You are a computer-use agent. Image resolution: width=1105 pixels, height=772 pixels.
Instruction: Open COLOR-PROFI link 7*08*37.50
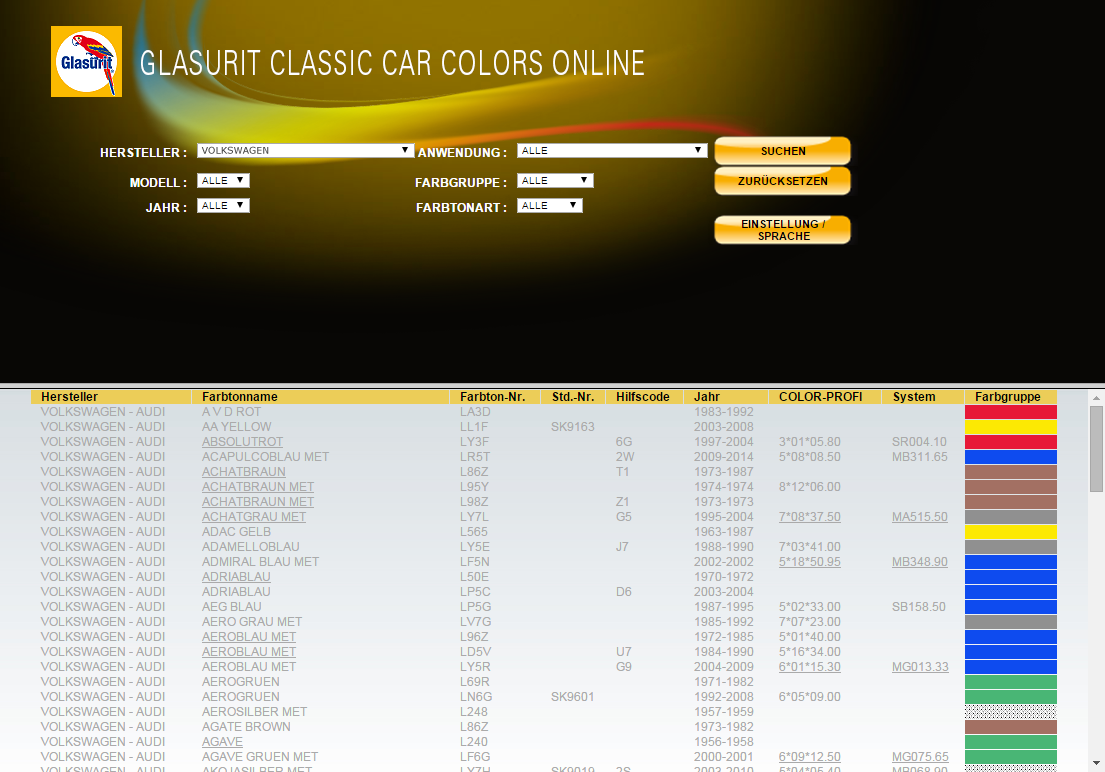pyautogui.click(x=810, y=517)
